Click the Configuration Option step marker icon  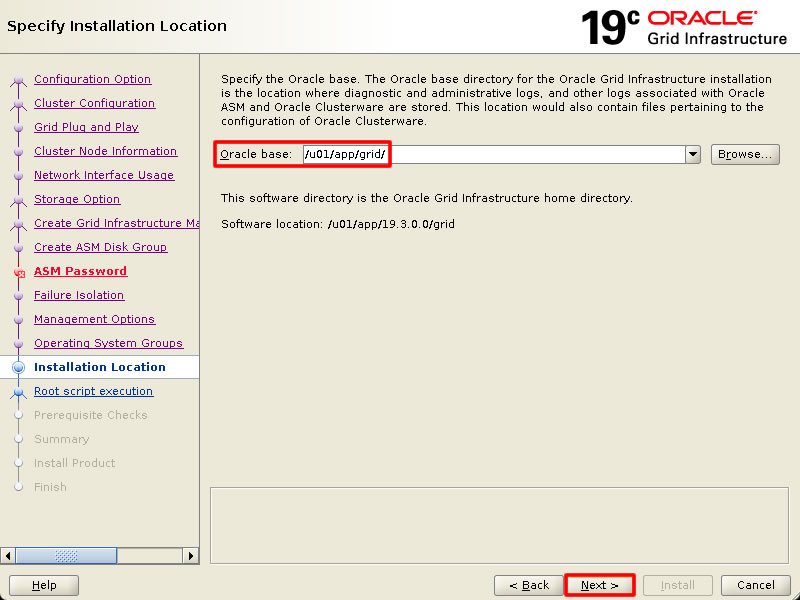click(18, 80)
